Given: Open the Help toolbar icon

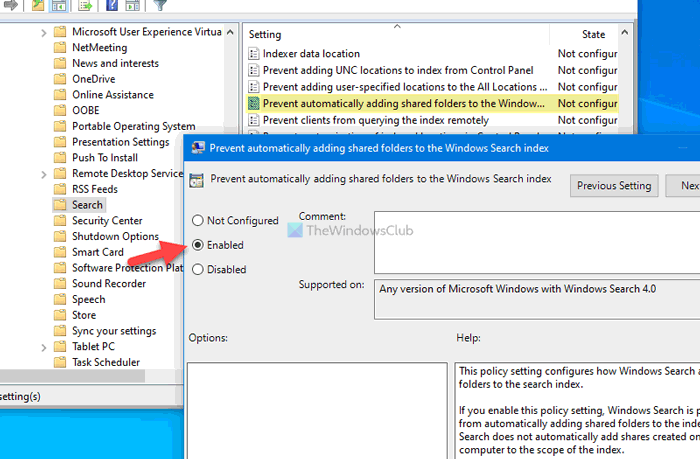Looking at the screenshot, I should point(112,5).
